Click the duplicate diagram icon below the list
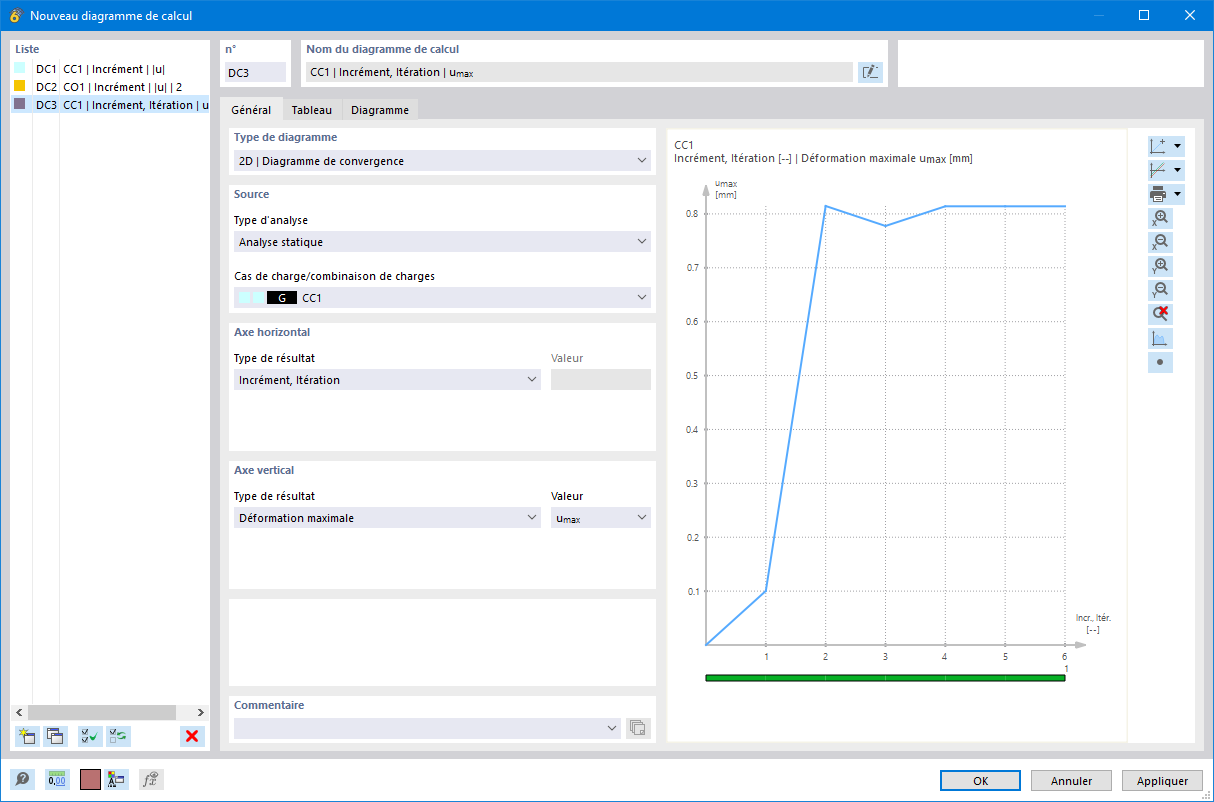This screenshot has width=1214, height=802. [55, 736]
